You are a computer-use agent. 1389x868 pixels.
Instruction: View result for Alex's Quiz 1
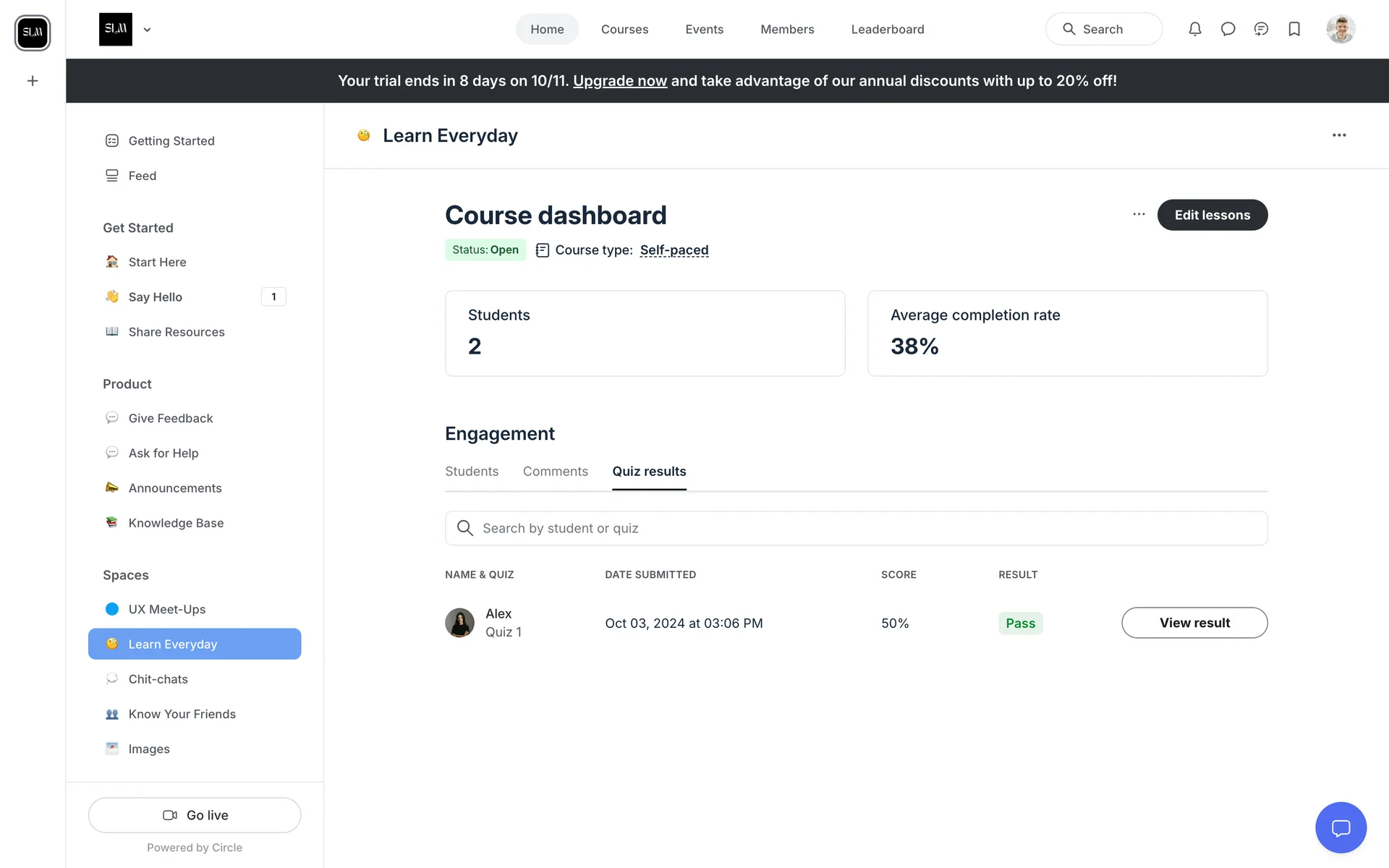click(x=1194, y=623)
